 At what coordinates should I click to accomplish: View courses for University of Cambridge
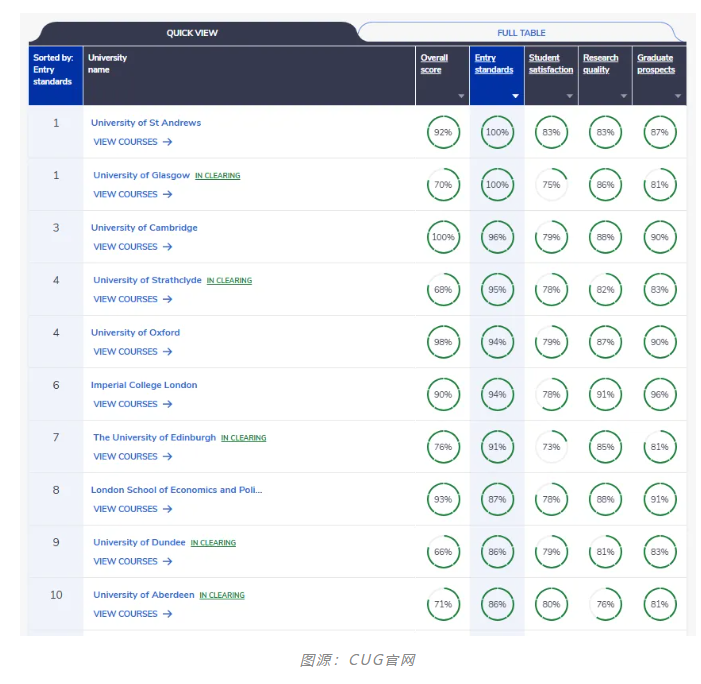pos(133,247)
